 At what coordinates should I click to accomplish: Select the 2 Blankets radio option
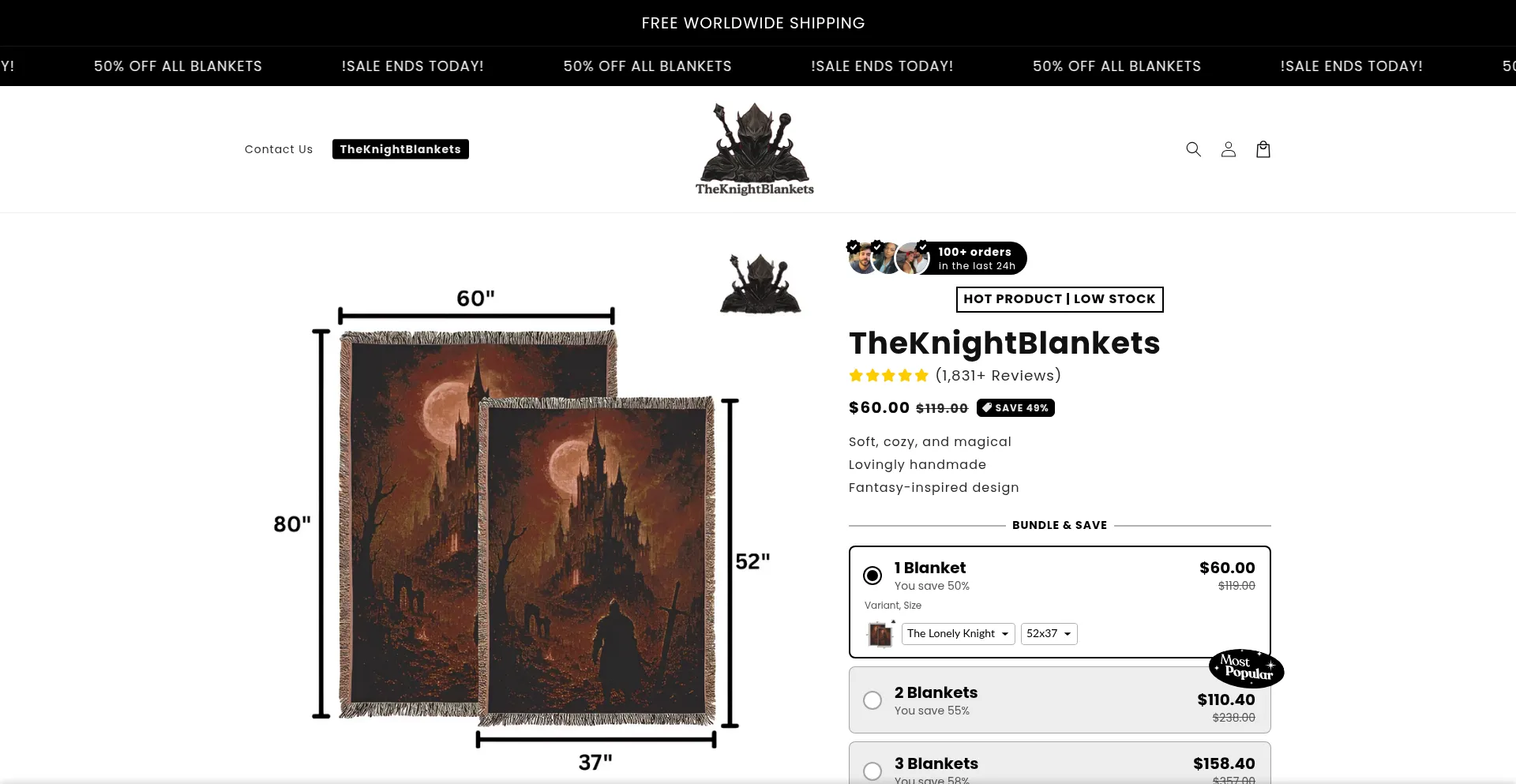pyautogui.click(x=872, y=700)
